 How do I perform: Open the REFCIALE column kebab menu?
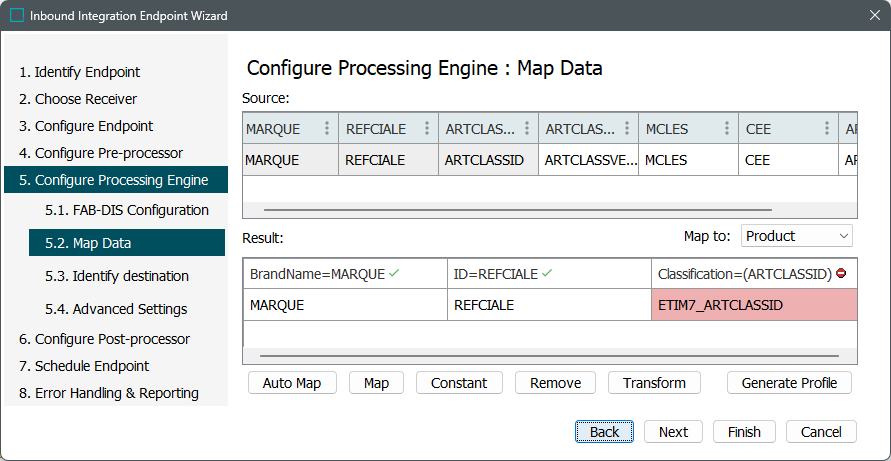[x=427, y=129]
